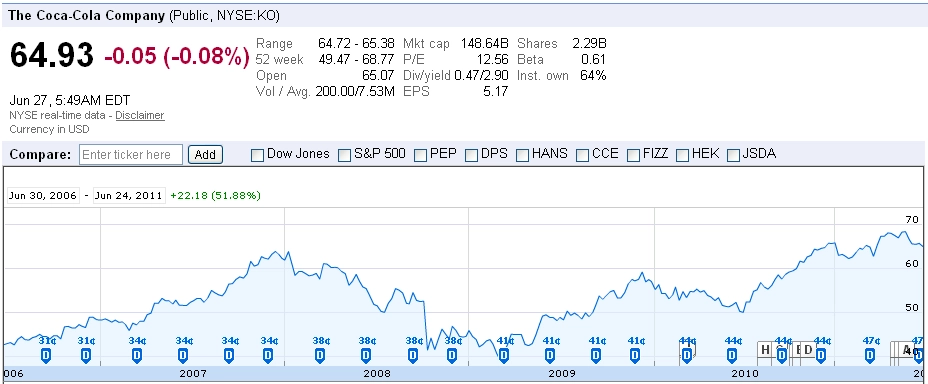Jump to 2007 on the timeline bar

[193, 373]
